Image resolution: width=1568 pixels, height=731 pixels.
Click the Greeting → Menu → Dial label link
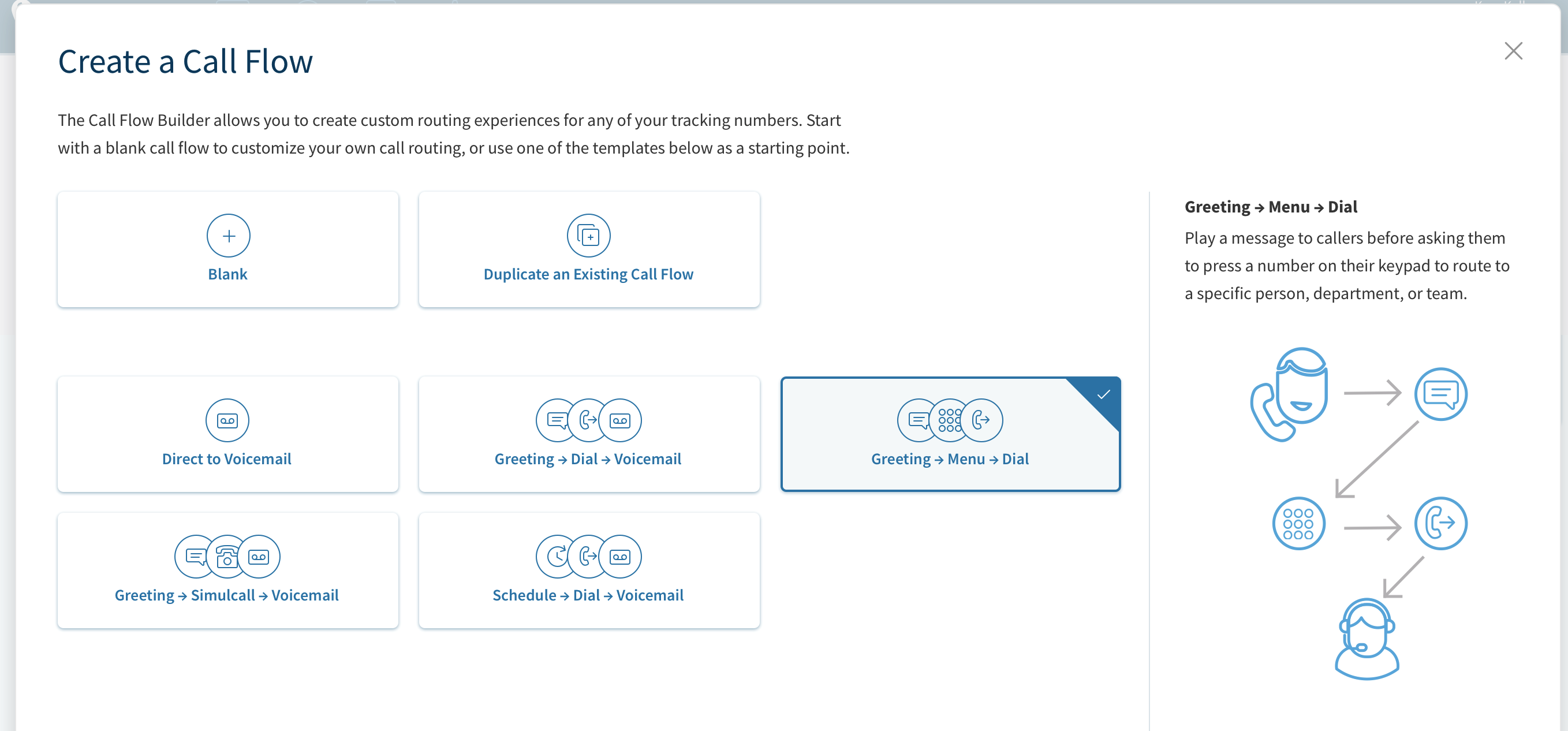click(949, 458)
